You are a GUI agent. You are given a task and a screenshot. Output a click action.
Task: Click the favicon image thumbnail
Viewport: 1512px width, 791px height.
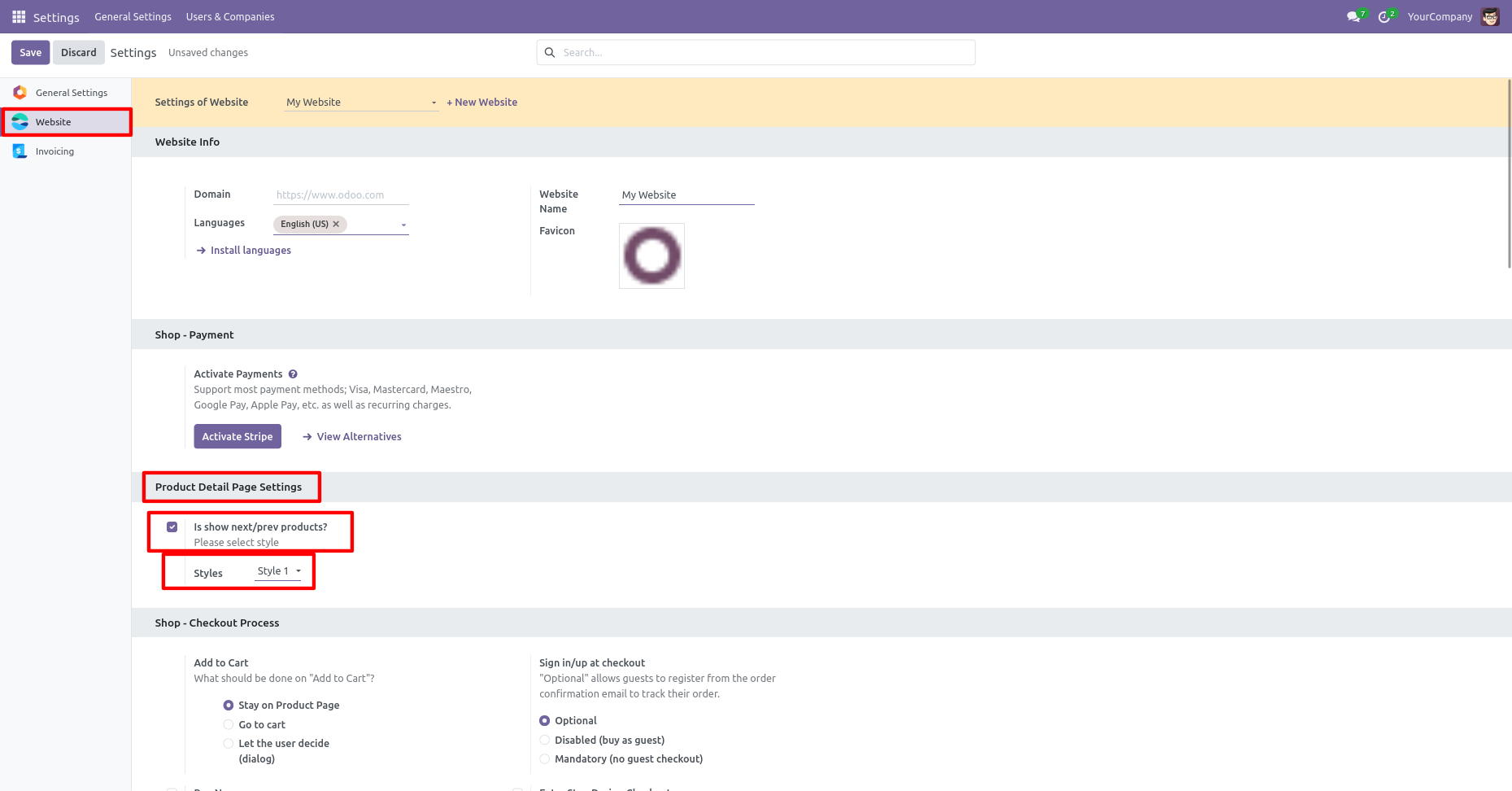tap(651, 256)
